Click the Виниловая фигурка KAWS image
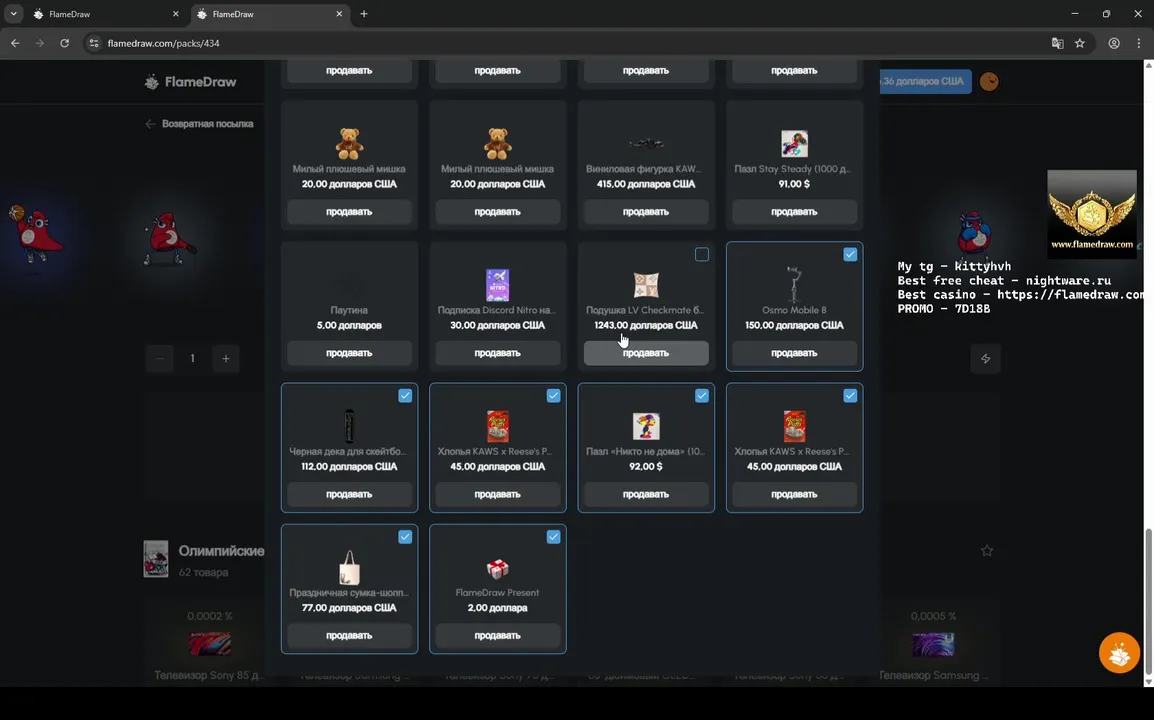This screenshot has height=720, width=1154. tap(645, 143)
